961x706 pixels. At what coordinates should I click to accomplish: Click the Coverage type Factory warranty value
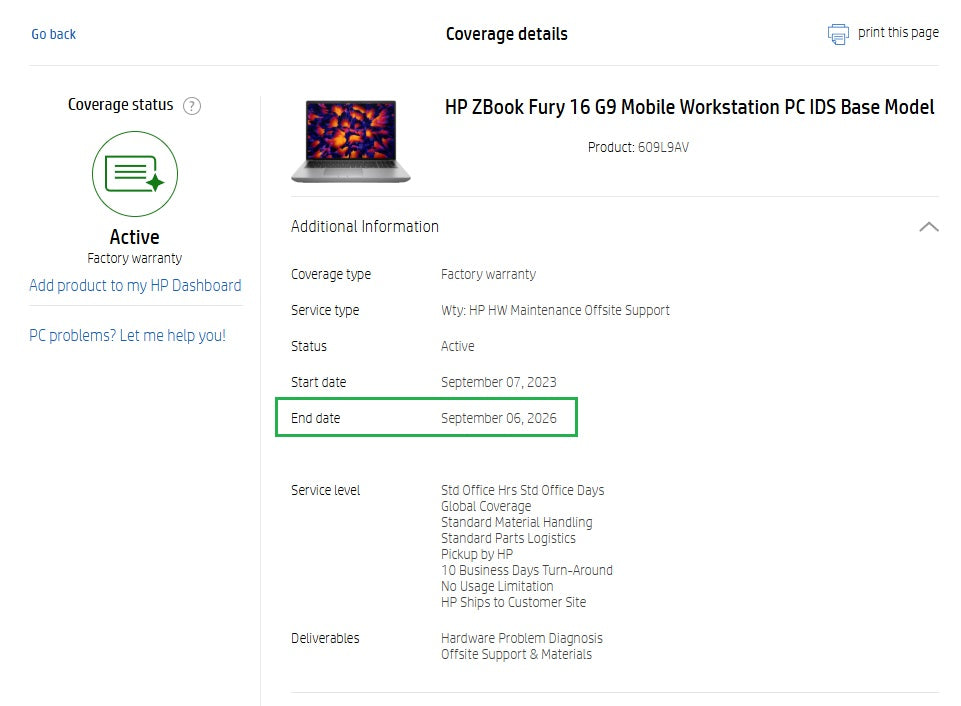click(x=489, y=274)
